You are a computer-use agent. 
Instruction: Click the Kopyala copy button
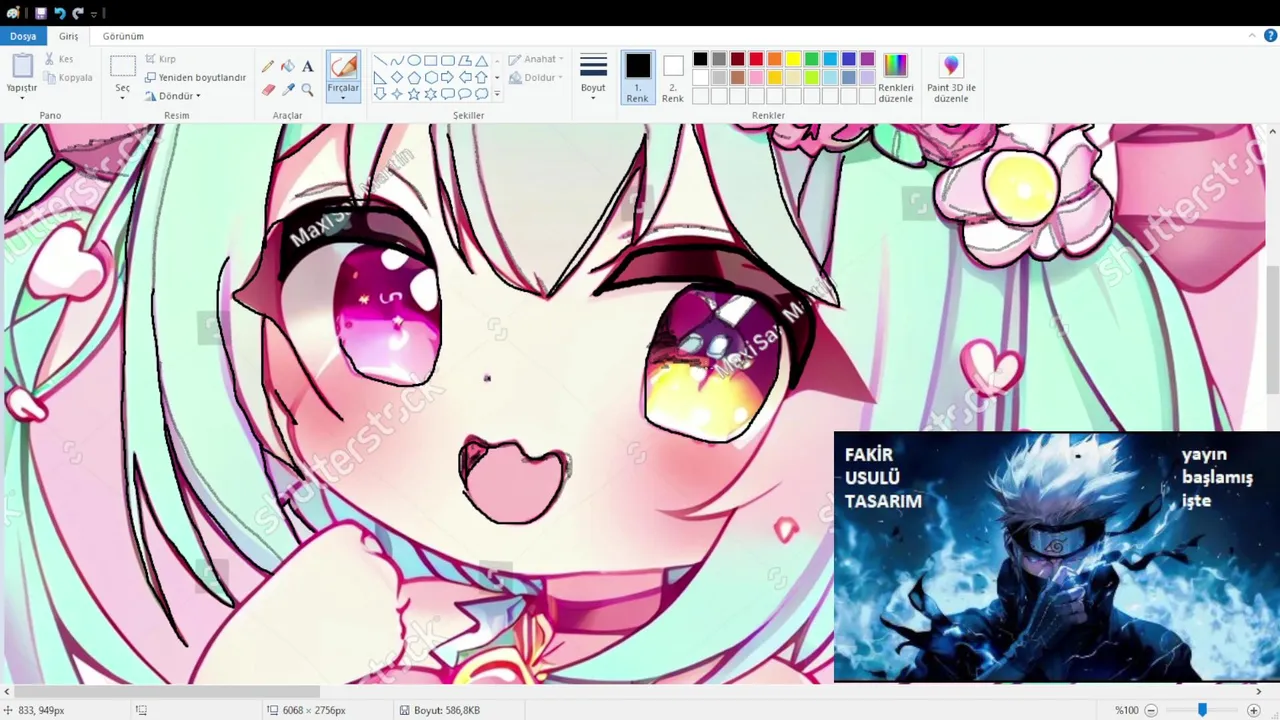(x=68, y=77)
